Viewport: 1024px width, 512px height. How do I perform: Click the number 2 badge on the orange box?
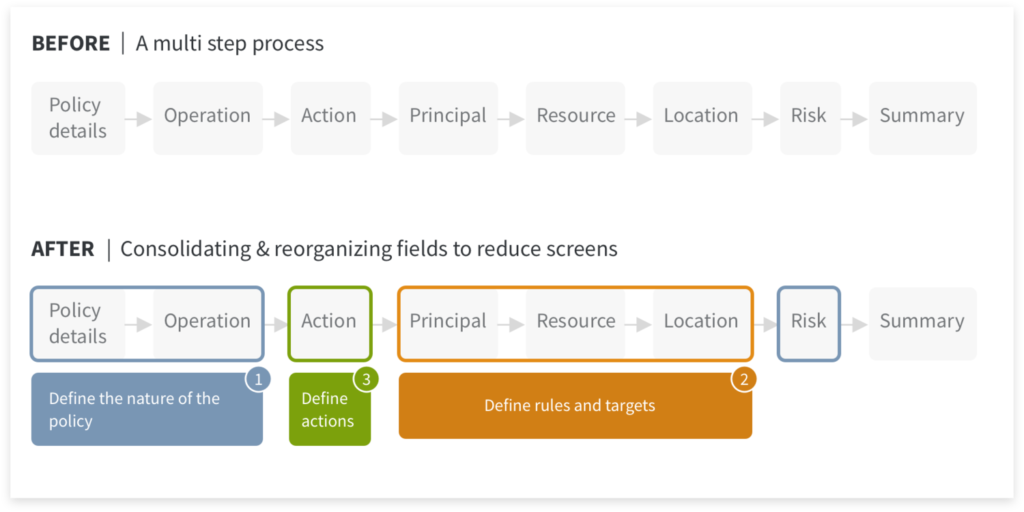tap(743, 379)
